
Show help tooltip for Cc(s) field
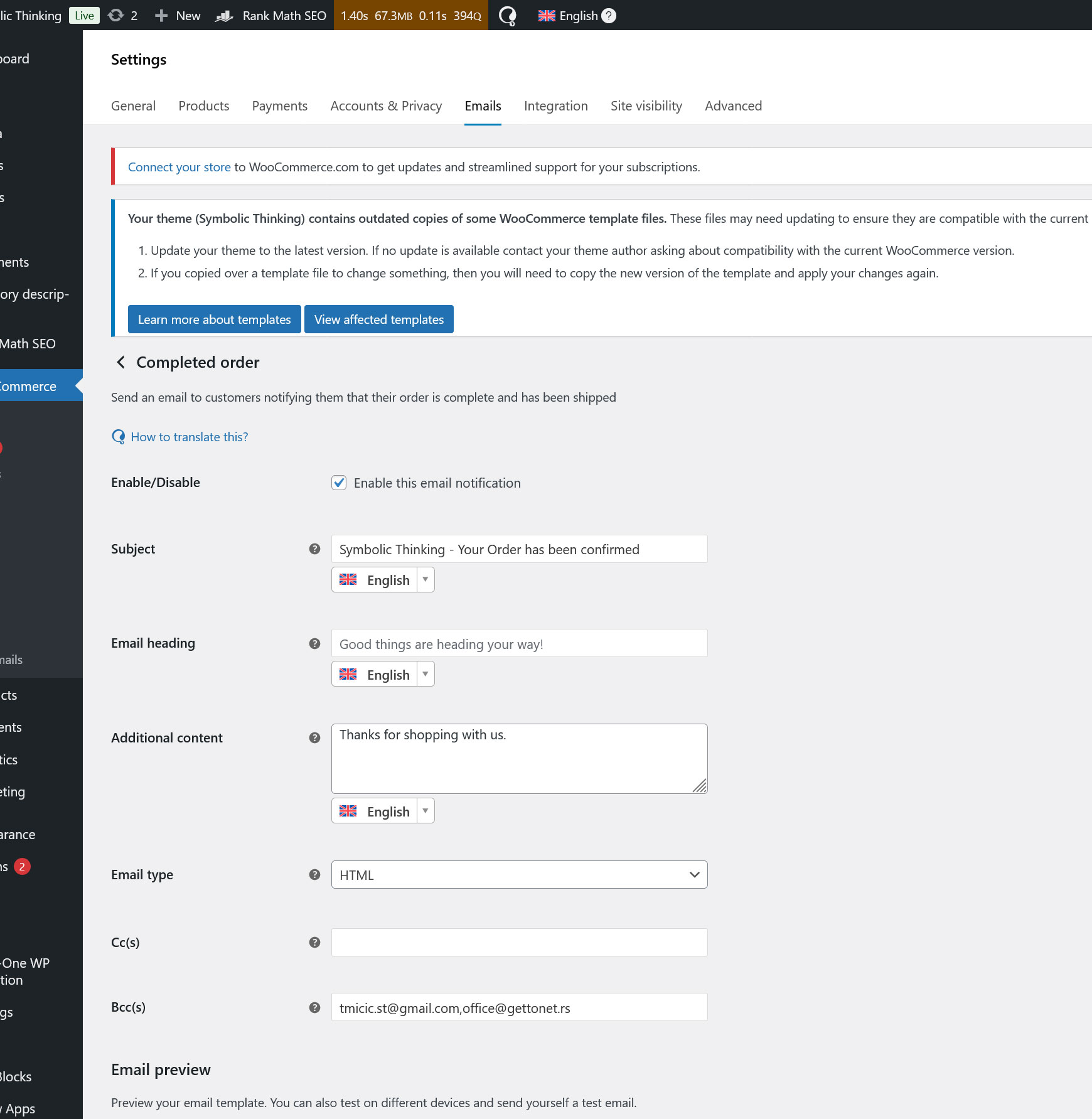click(315, 942)
